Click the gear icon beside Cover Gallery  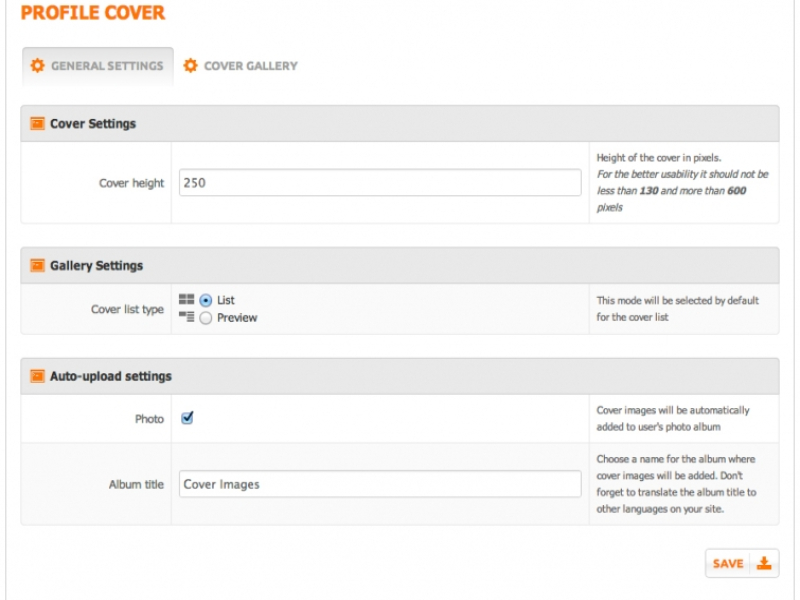point(190,66)
